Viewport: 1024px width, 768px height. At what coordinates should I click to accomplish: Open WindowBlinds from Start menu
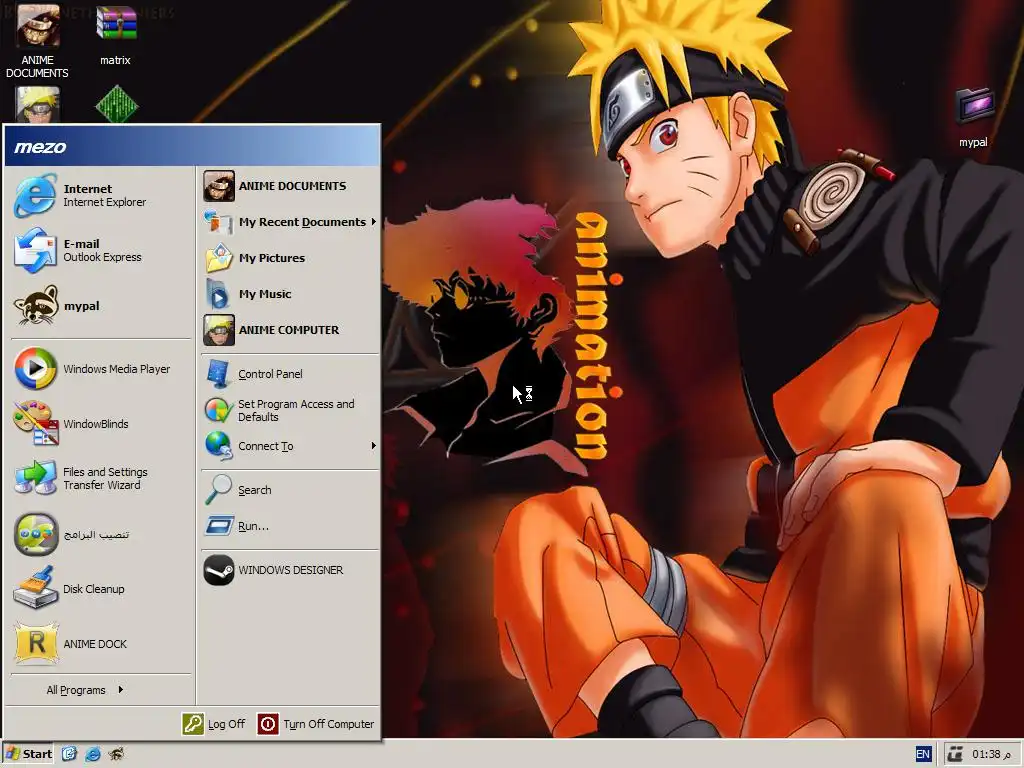coord(100,424)
